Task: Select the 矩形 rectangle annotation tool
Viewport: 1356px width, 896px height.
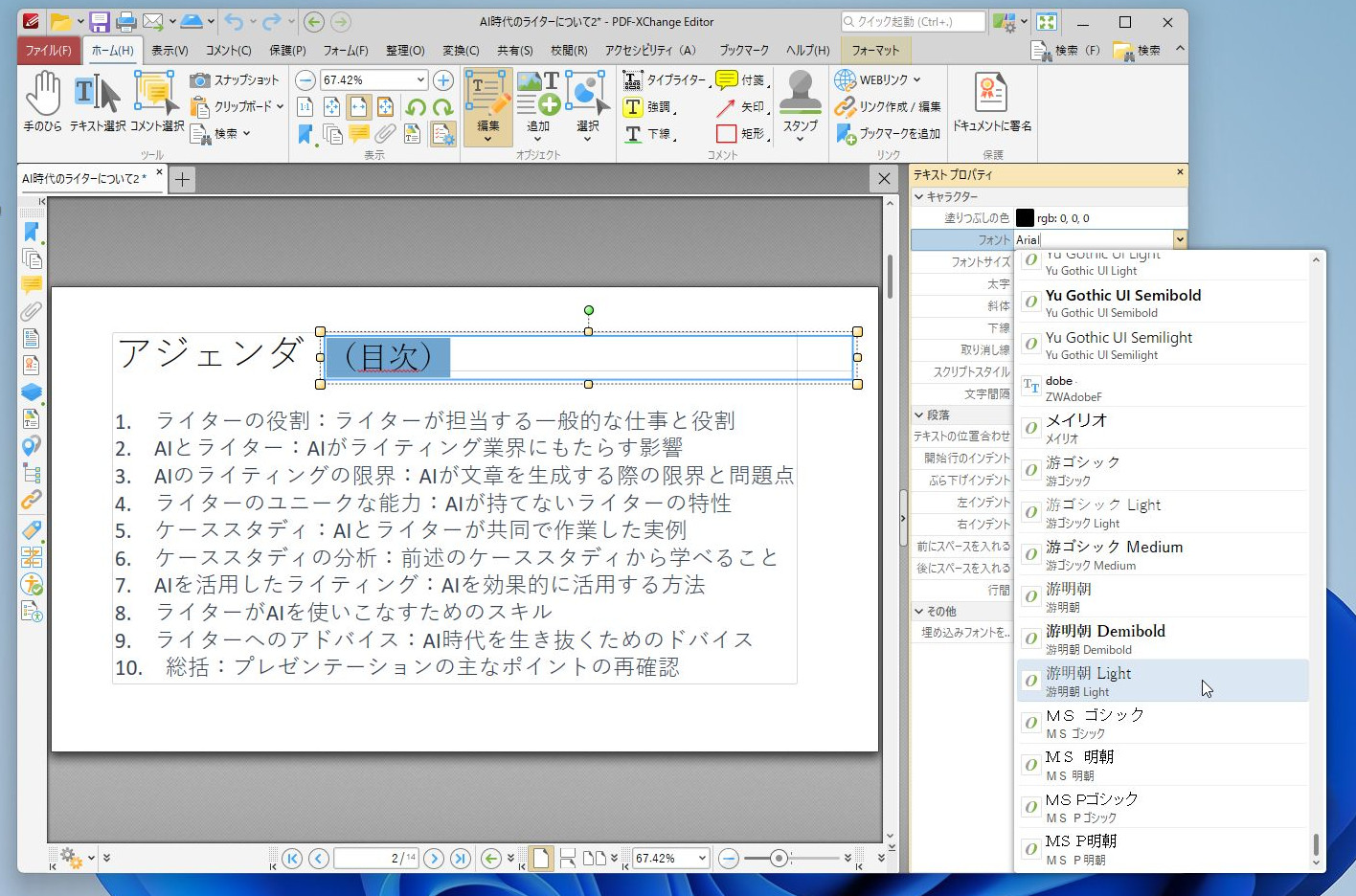Action: point(735,134)
